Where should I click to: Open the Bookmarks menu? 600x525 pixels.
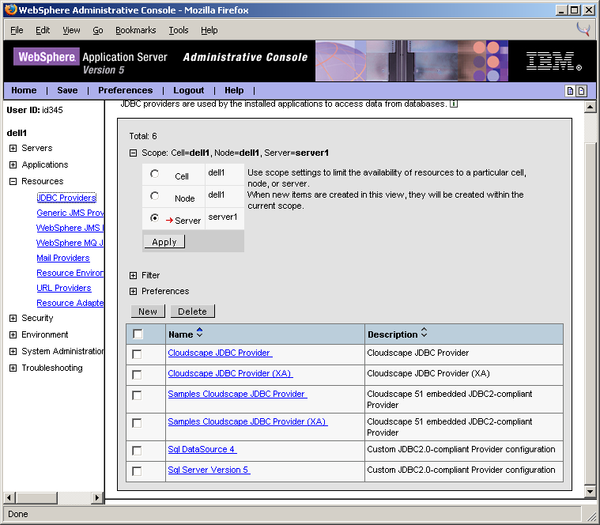[x=135, y=30]
